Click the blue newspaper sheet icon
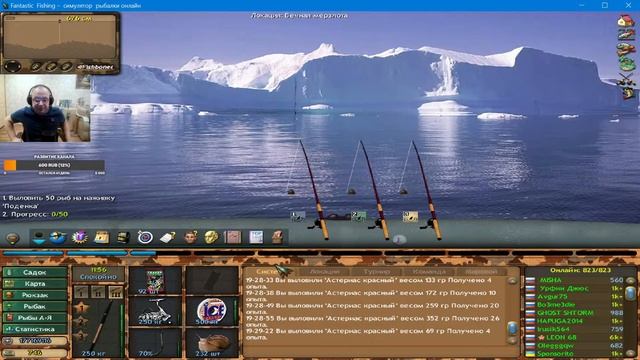640x360 pixels. click(256, 237)
